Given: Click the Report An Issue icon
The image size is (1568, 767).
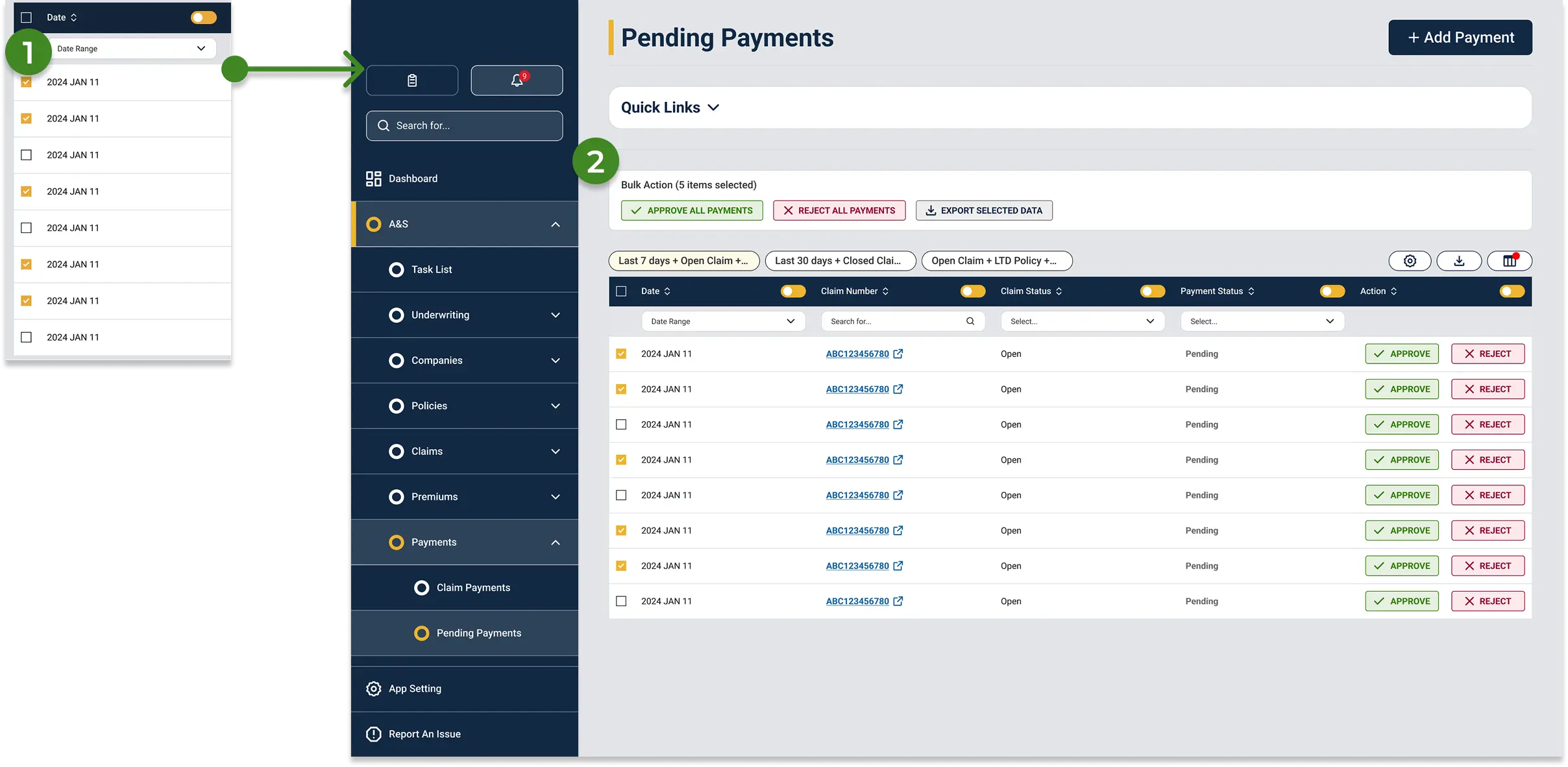Looking at the screenshot, I should (x=374, y=734).
